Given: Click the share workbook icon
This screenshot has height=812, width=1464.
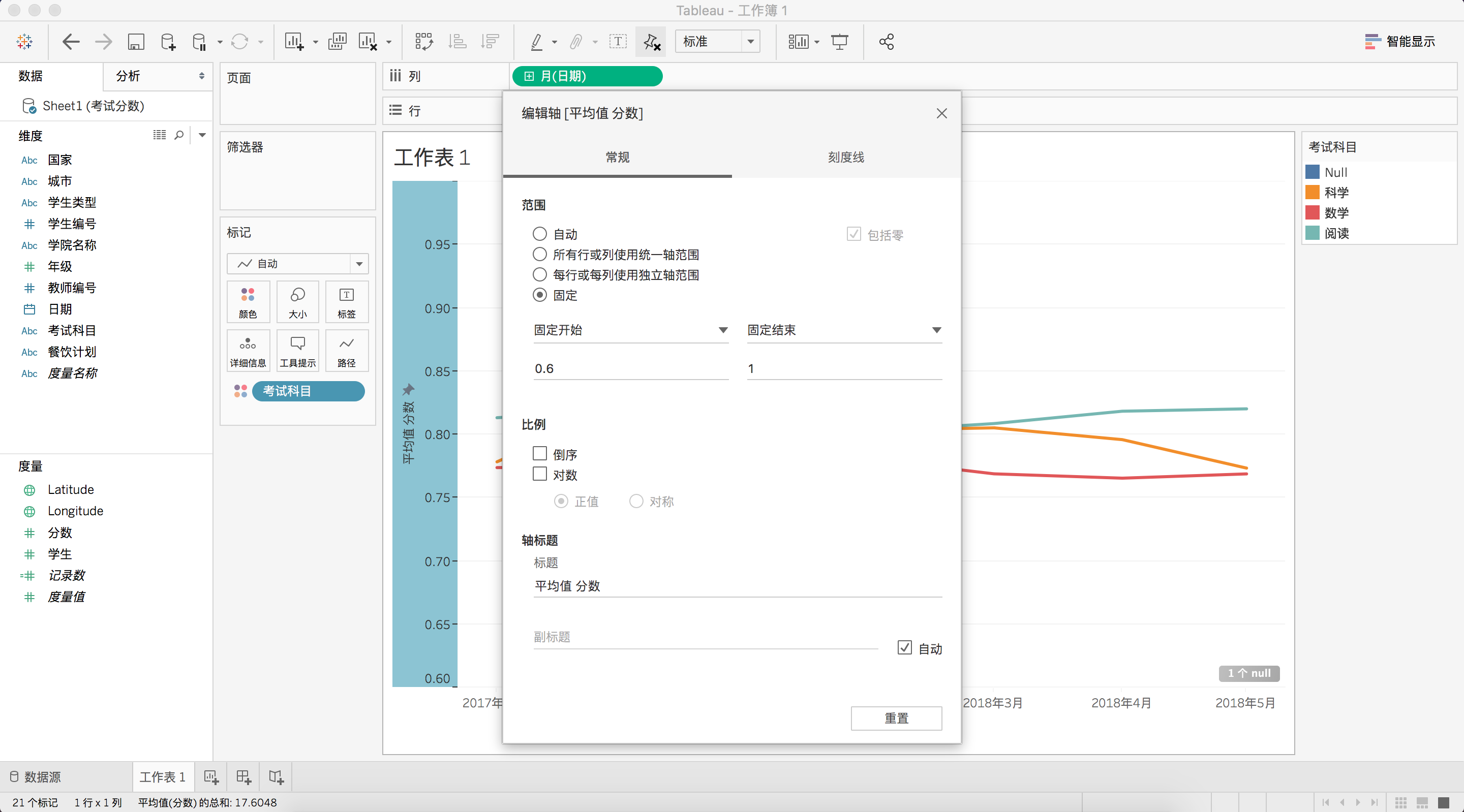Looking at the screenshot, I should pos(886,42).
